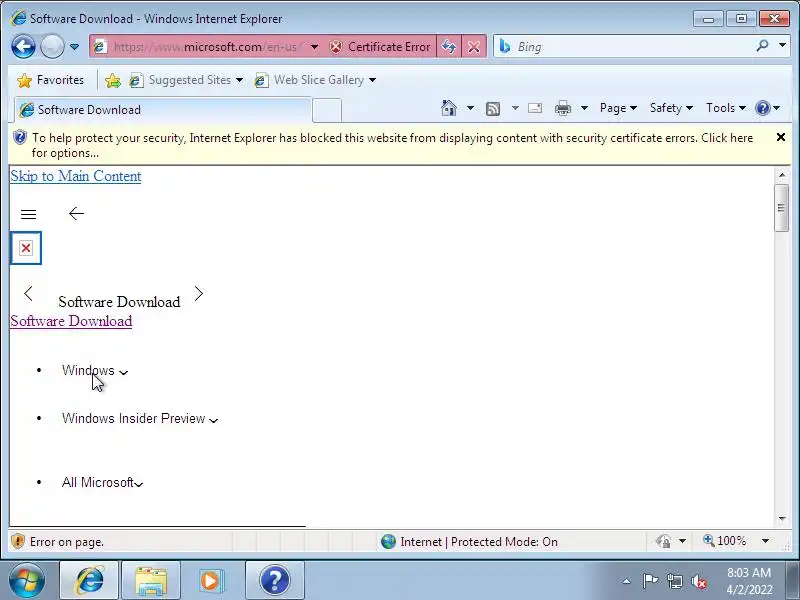Viewport: 800px width, 600px height.
Task: Expand the Windows Insider Preview menu
Action: [140, 419]
